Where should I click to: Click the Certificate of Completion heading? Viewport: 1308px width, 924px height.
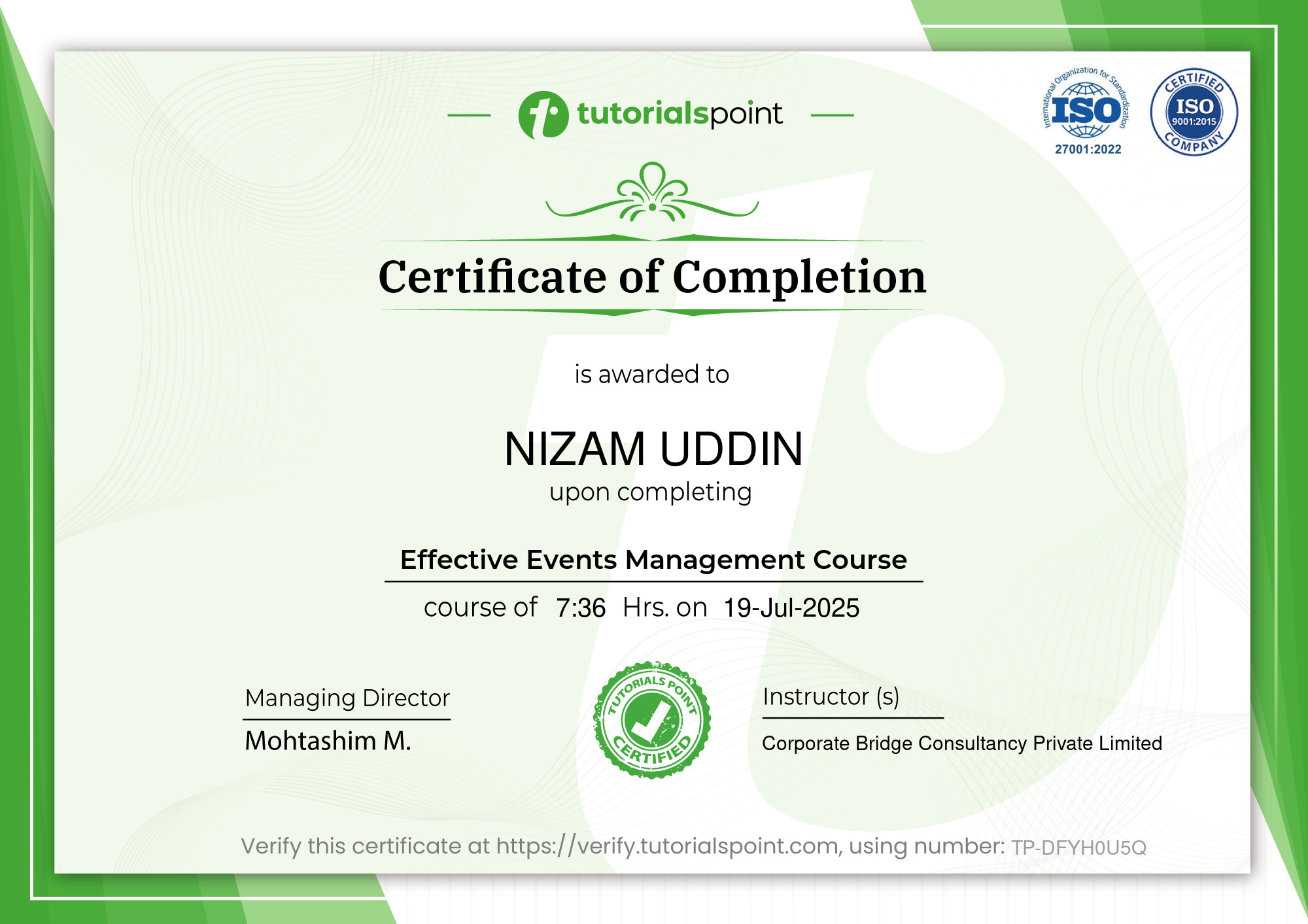point(652,277)
